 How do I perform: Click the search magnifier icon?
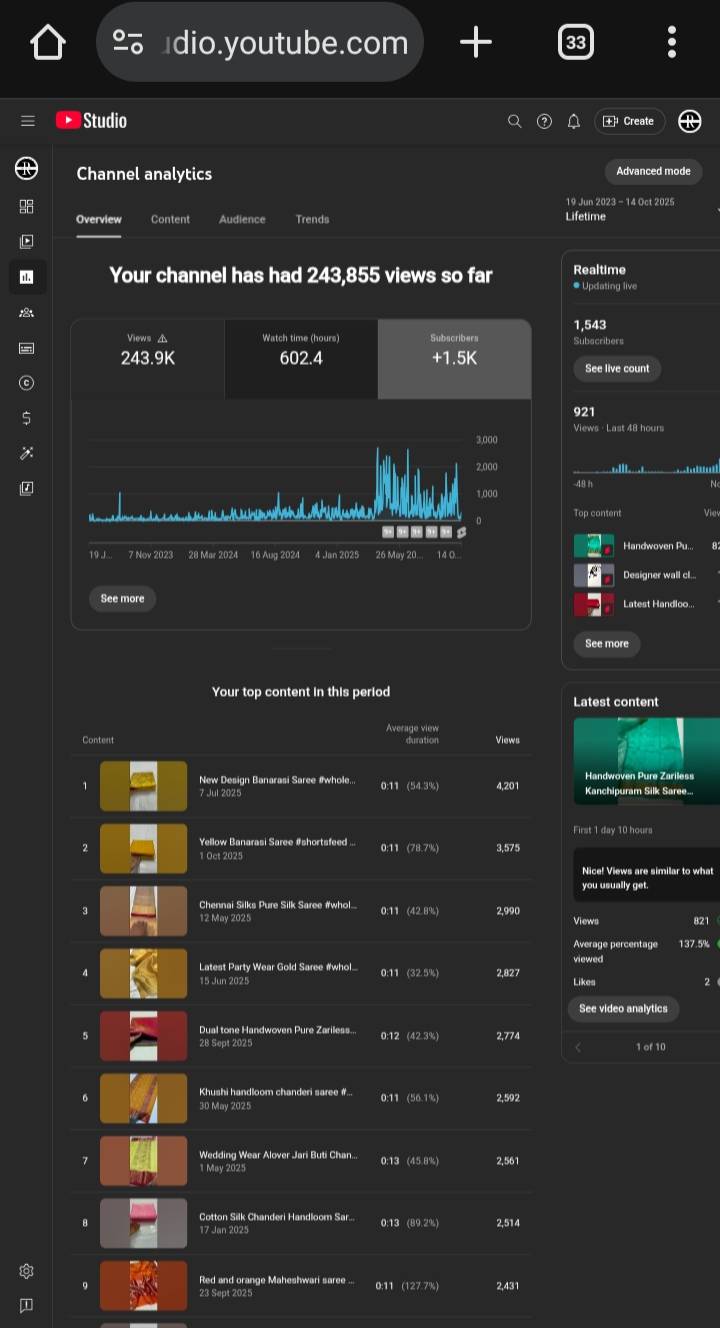click(x=515, y=121)
